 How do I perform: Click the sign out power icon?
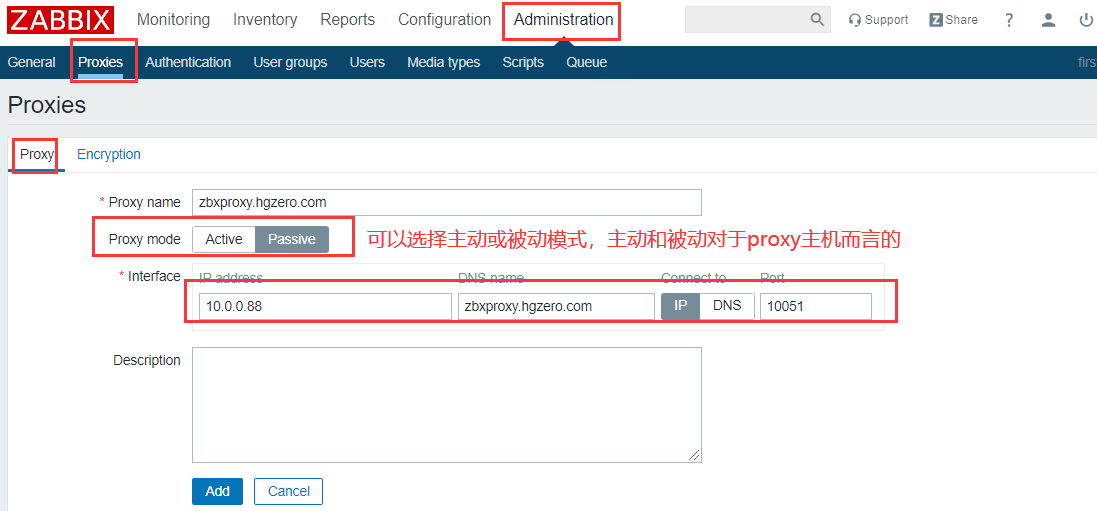click(1087, 20)
